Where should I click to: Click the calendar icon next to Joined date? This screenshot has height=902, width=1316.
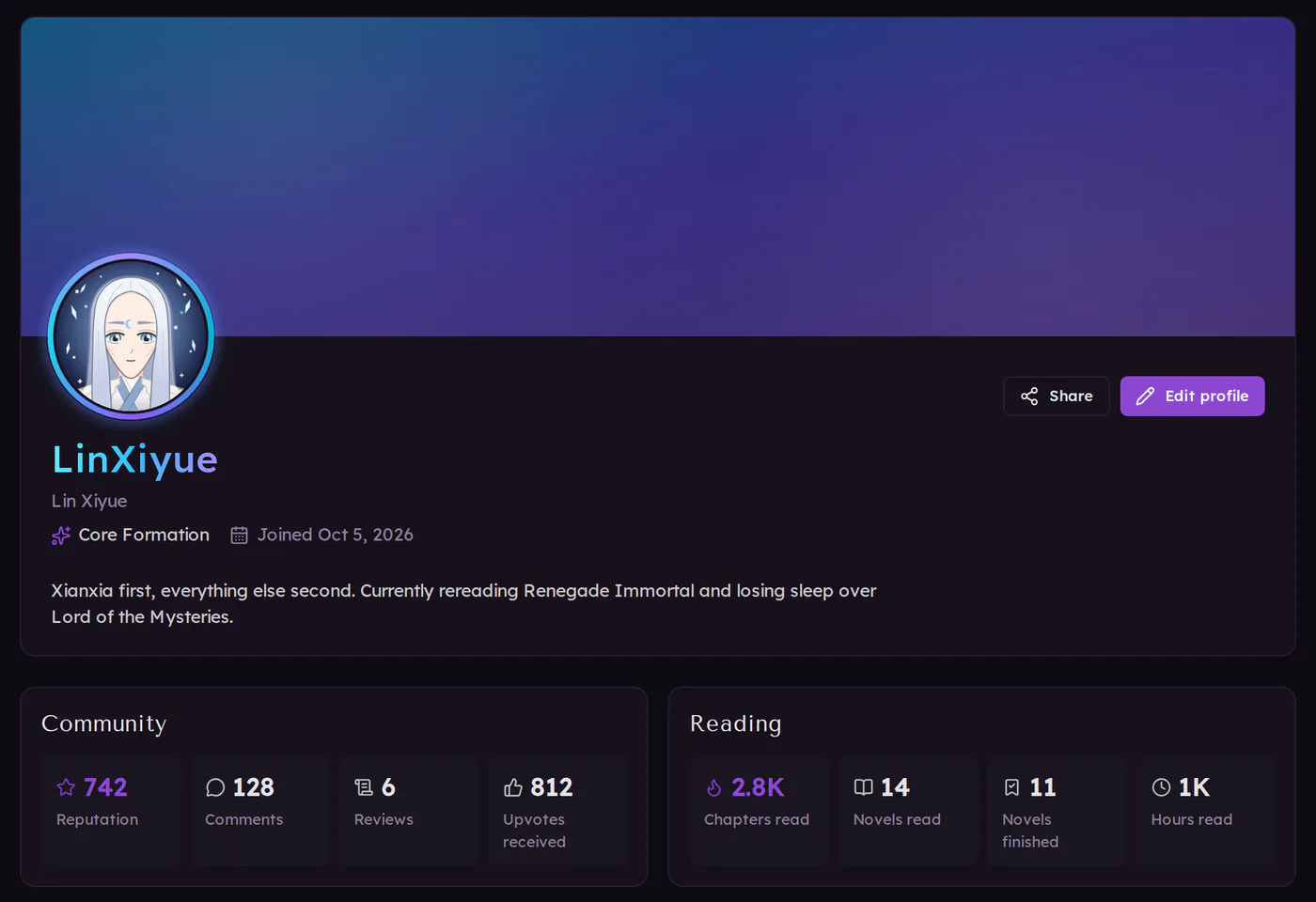[240, 536]
